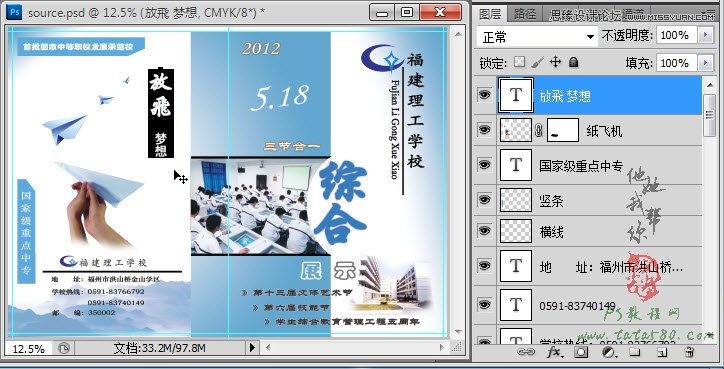Select the layer named 竖条
This screenshot has height=369, width=724.
pos(551,200)
